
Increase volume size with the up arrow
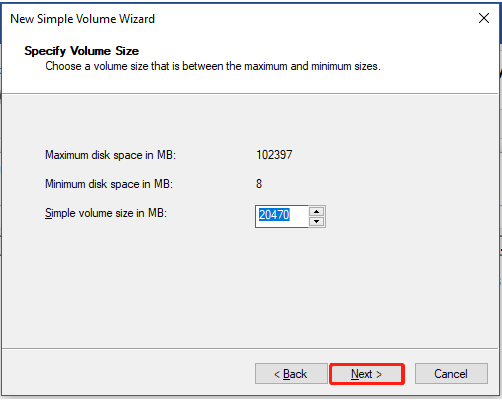coord(316,211)
